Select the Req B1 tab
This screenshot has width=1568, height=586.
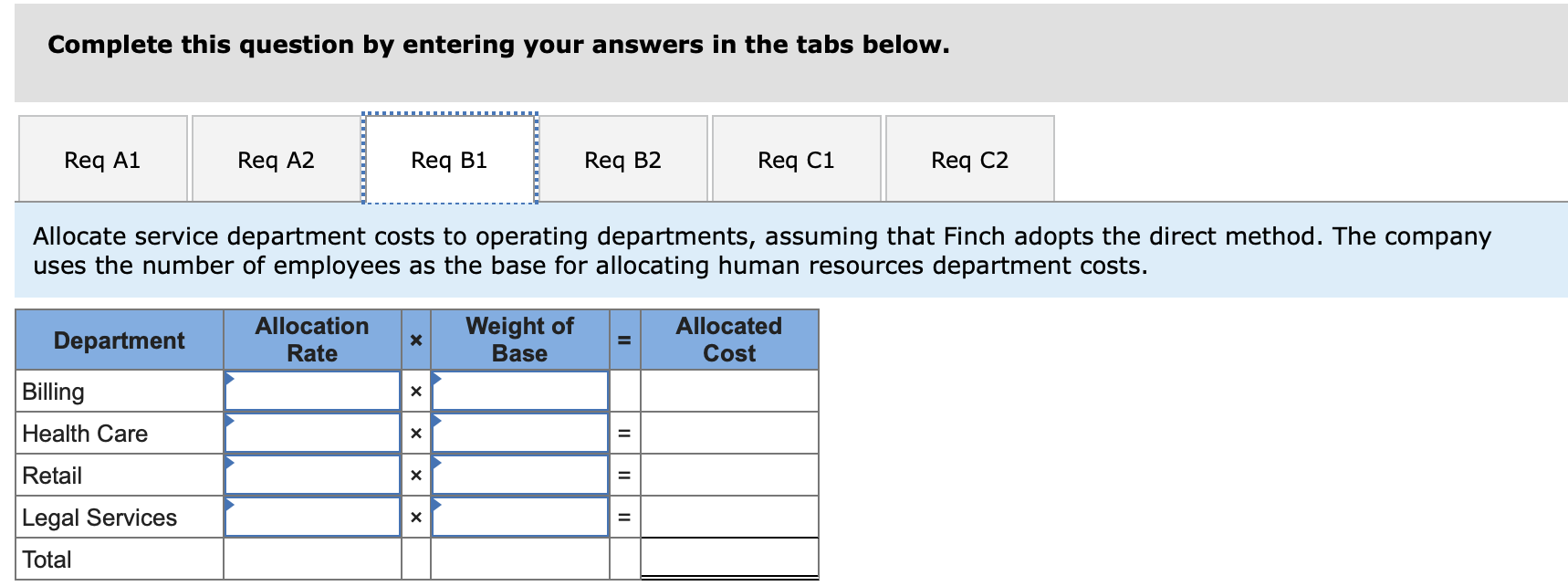(449, 159)
